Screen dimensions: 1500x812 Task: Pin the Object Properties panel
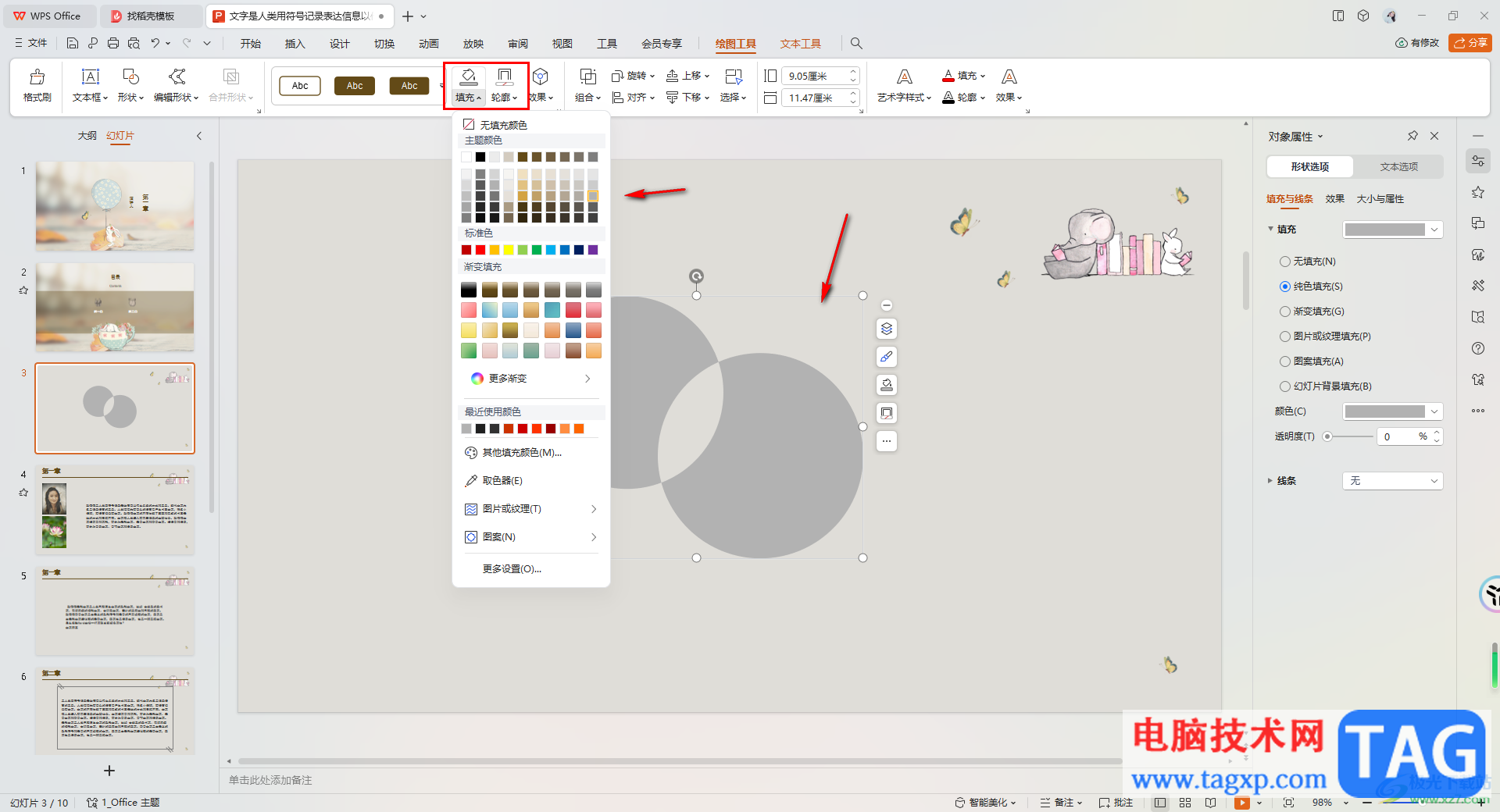1412,136
